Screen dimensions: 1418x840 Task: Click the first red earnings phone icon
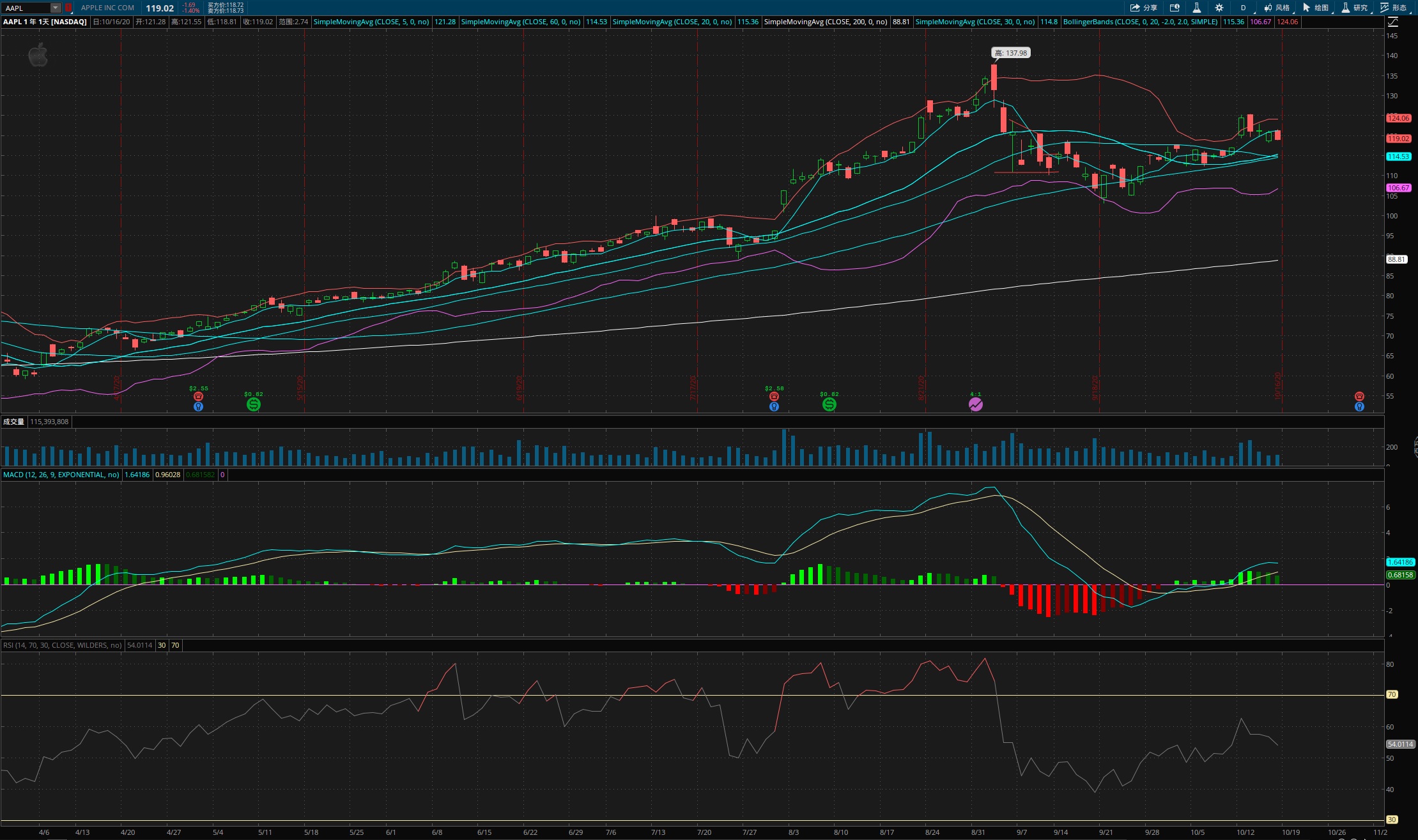click(198, 397)
